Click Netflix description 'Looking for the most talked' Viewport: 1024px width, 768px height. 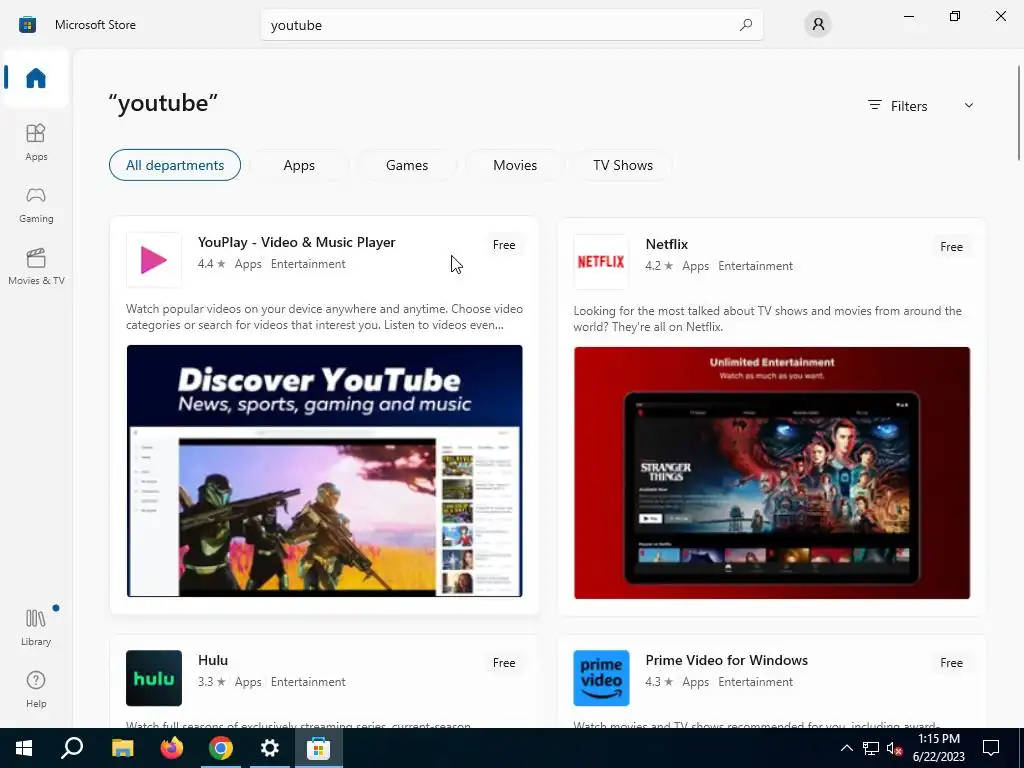[767, 319]
